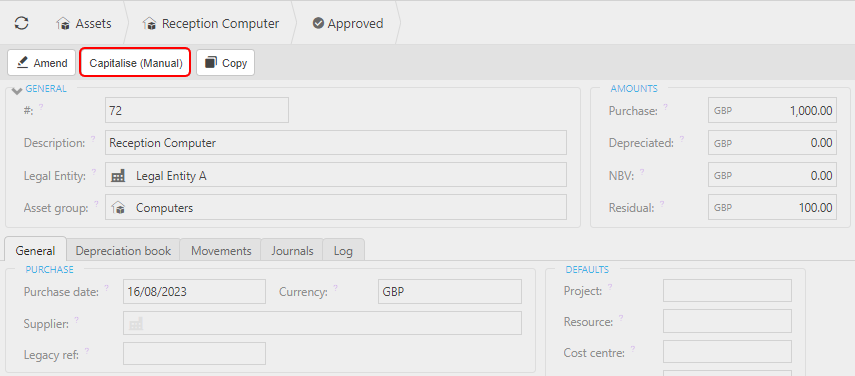Viewport: 855px width, 376px height.
Task: Click the Description field Reception Computer
Action: click(336, 143)
